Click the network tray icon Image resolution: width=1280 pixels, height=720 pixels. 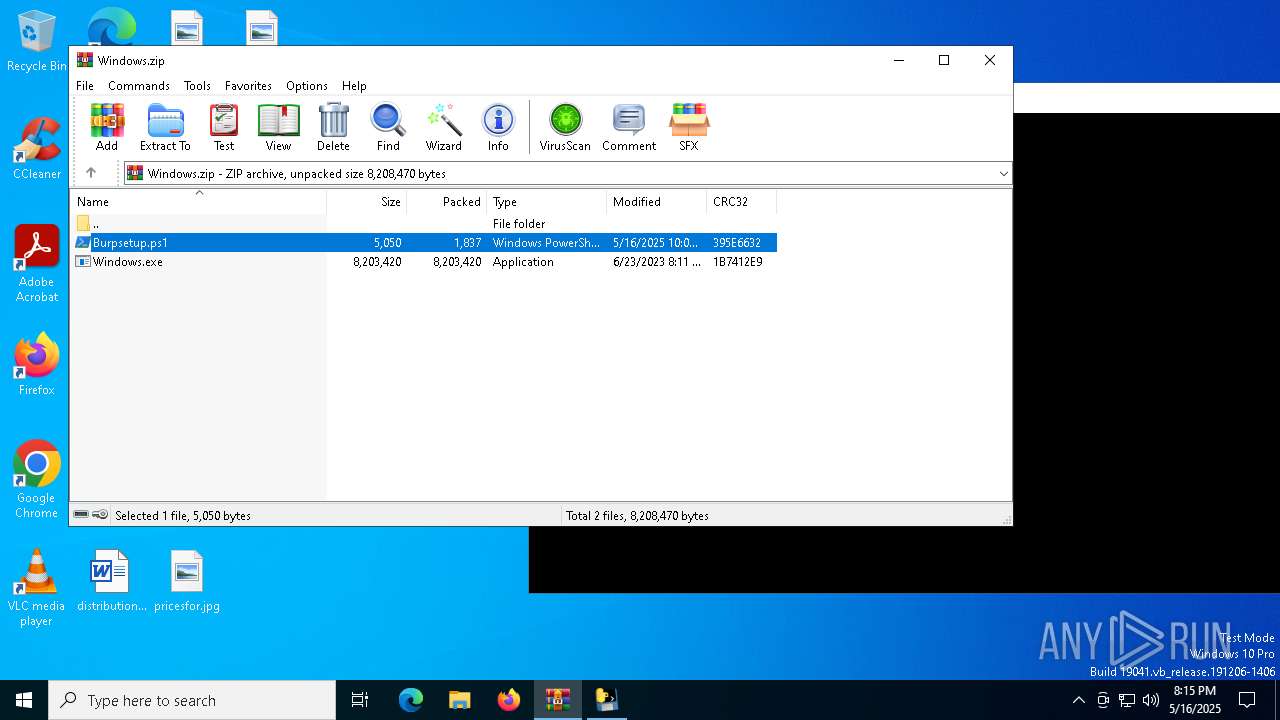coord(1126,700)
